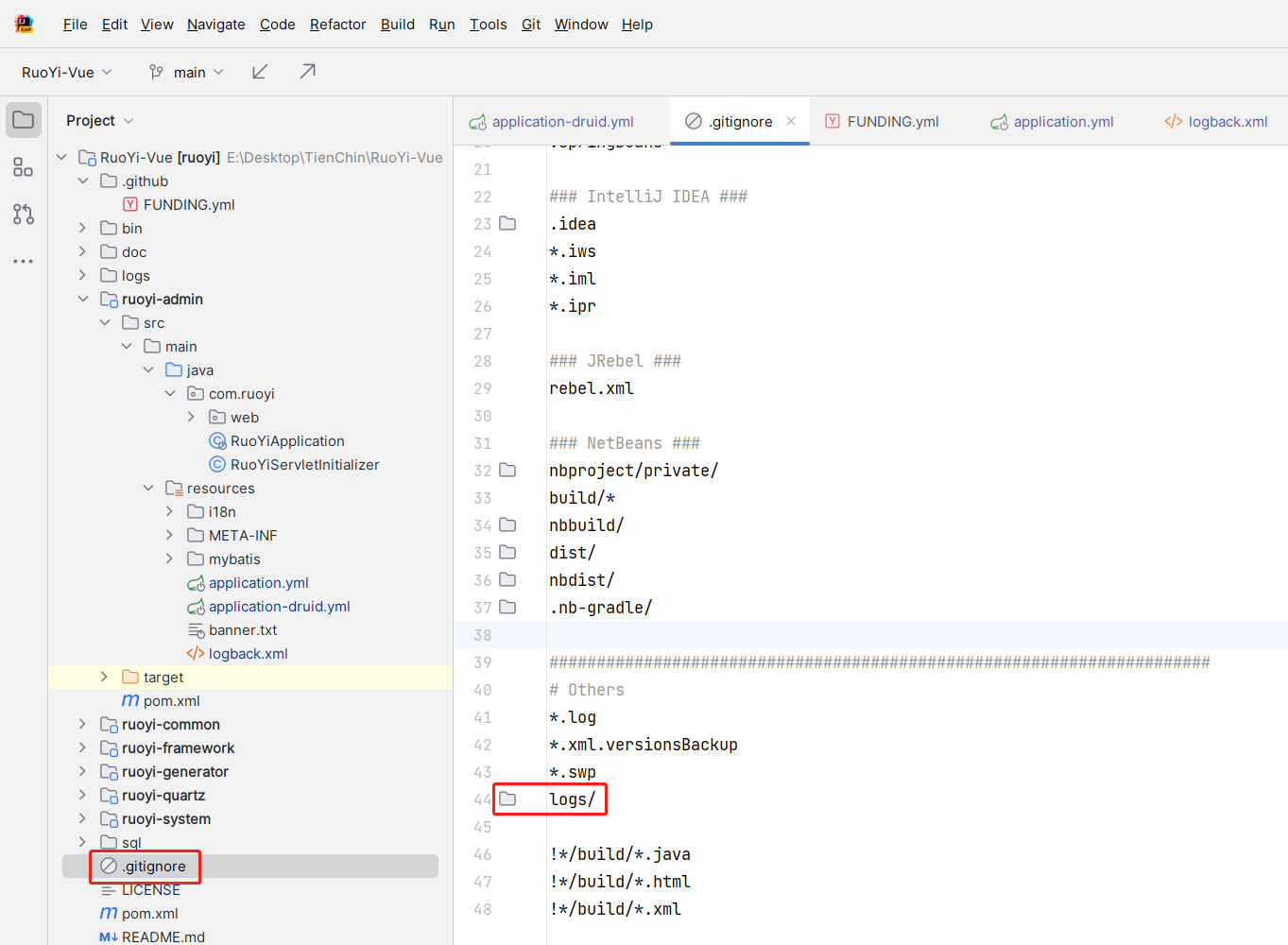The height and width of the screenshot is (945, 1288).
Task: Click the IntelliJ IDEA logo icon
Action: coord(24,24)
